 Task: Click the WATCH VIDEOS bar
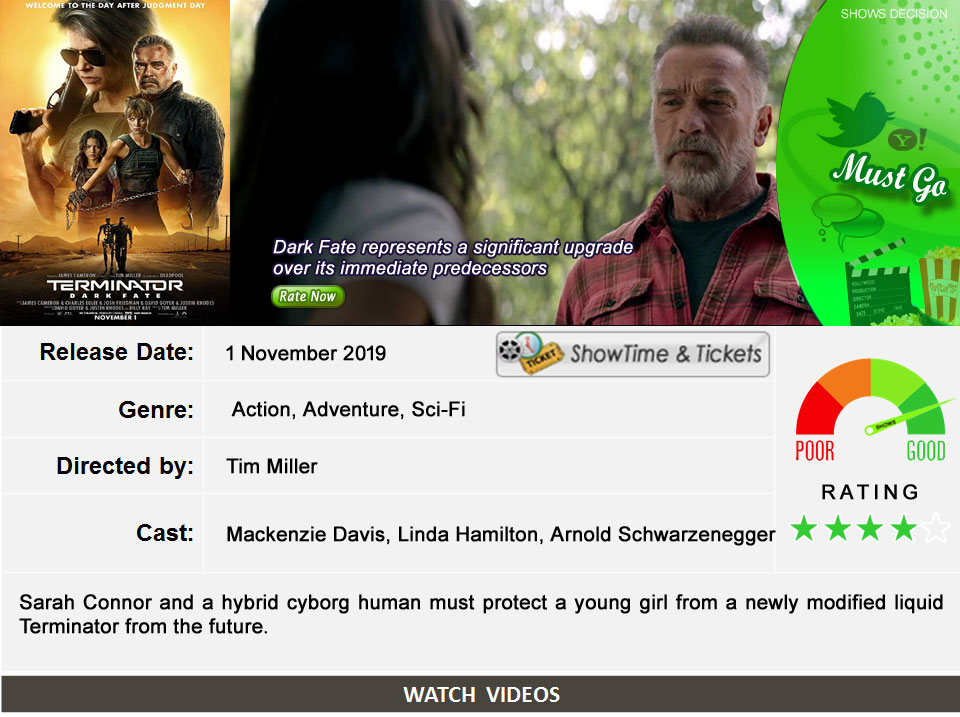pos(481,694)
